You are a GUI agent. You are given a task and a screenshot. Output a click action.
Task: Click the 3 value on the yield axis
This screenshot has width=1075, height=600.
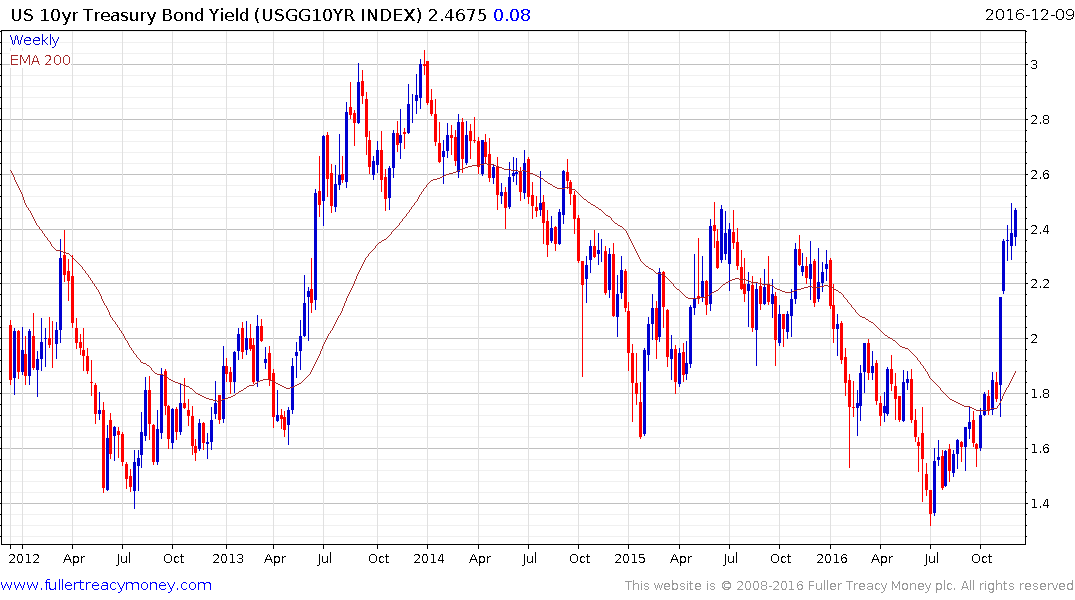(x=1034, y=65)
